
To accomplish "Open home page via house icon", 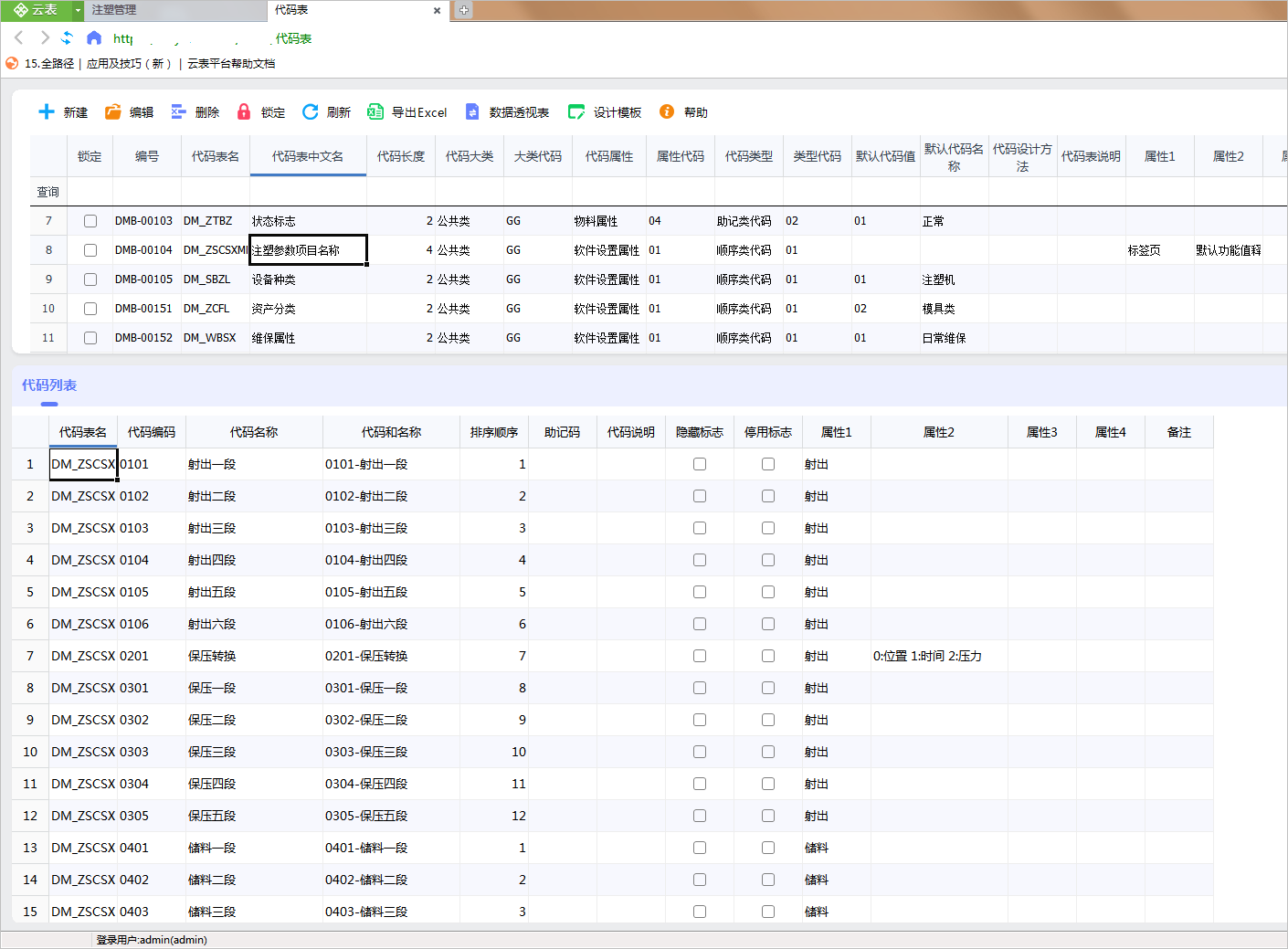I will pyautogui.click(x=94, y=37).
